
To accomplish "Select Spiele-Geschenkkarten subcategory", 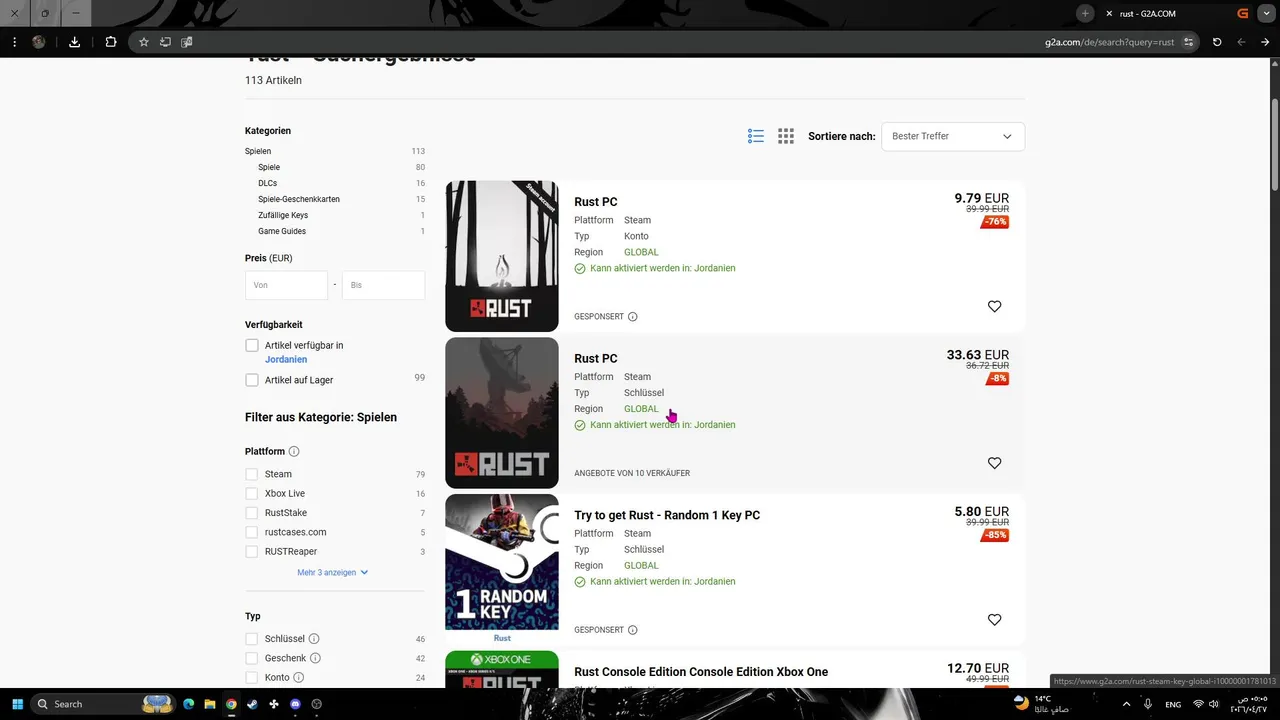I will (x=299, y=199).
